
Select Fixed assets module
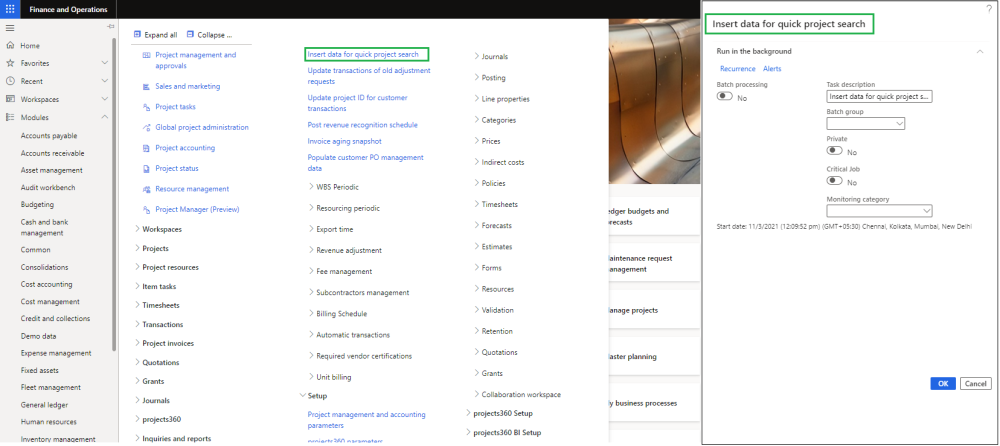click(x=40, y=370)
